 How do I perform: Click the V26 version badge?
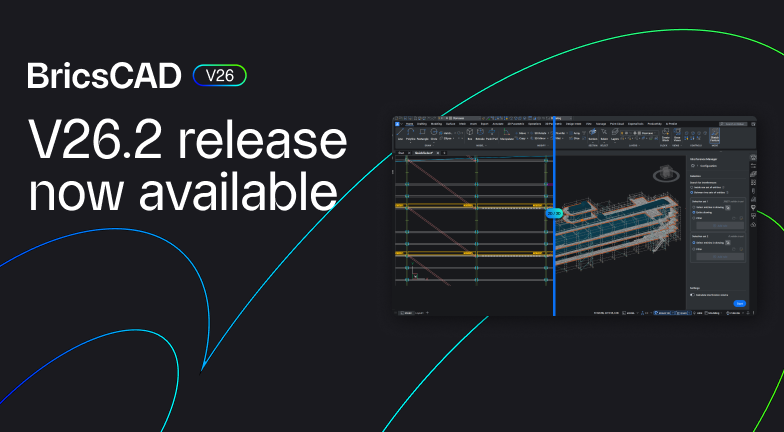pos(219,75)
